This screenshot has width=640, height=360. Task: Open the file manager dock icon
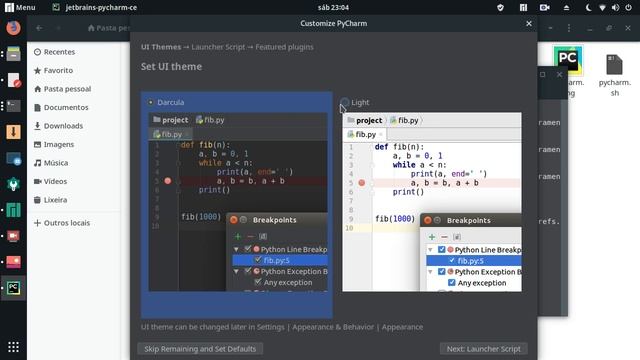tap(13, 54)
